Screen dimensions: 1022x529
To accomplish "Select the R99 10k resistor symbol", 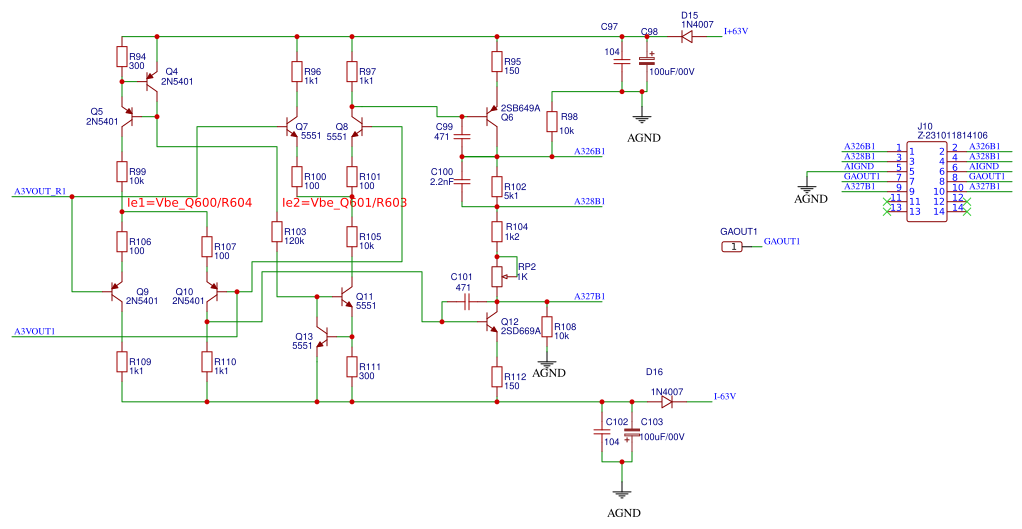I will click(x=122, y=171).
